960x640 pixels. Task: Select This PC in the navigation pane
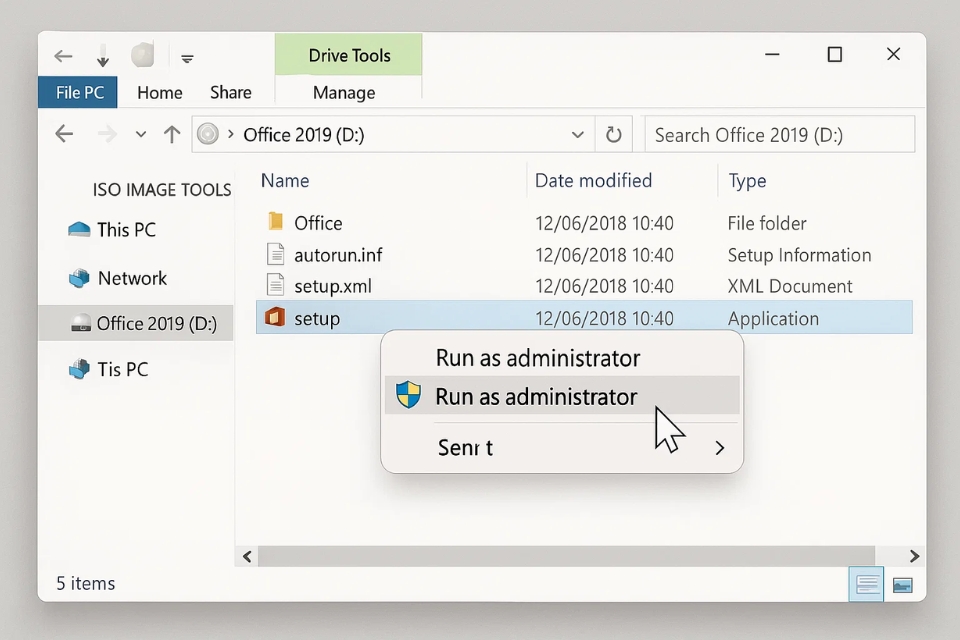tap(127, 230)
